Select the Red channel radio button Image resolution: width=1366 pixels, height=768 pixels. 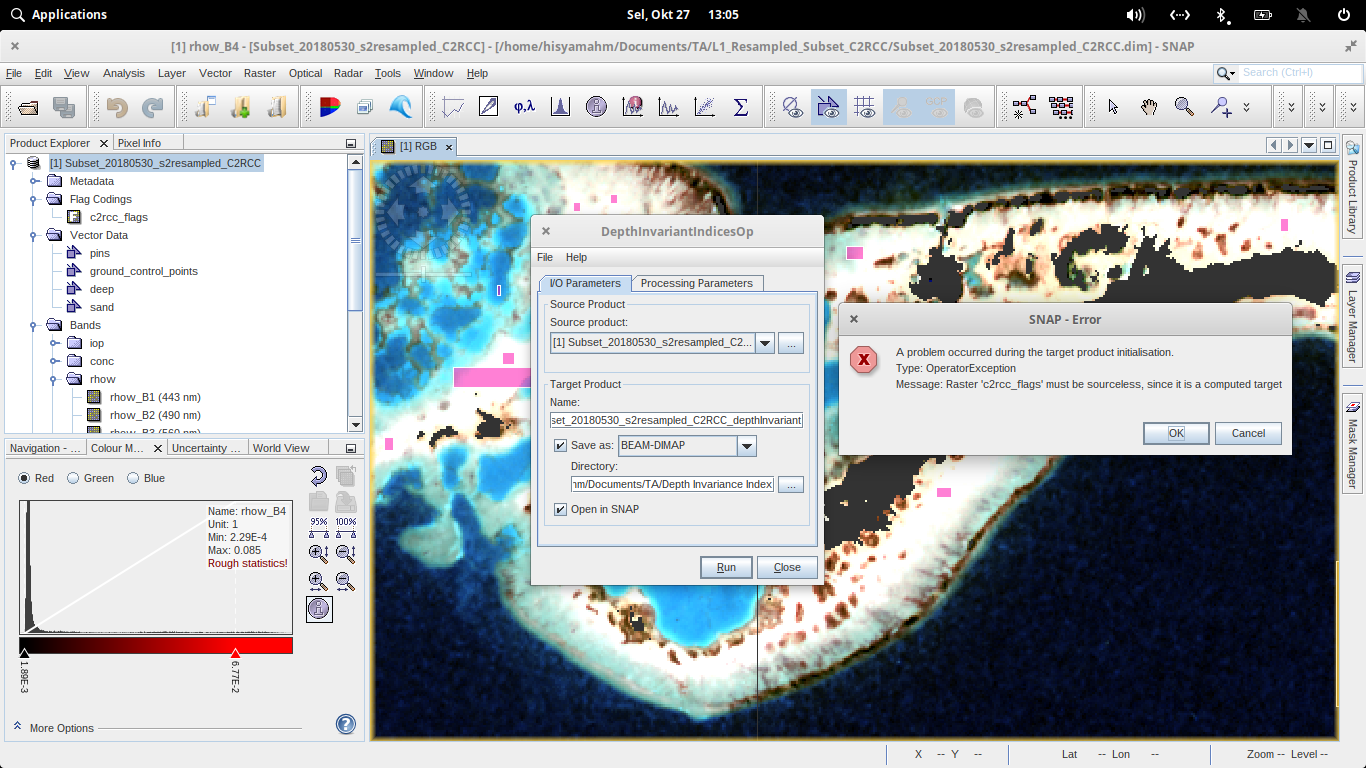coord(24,478)
